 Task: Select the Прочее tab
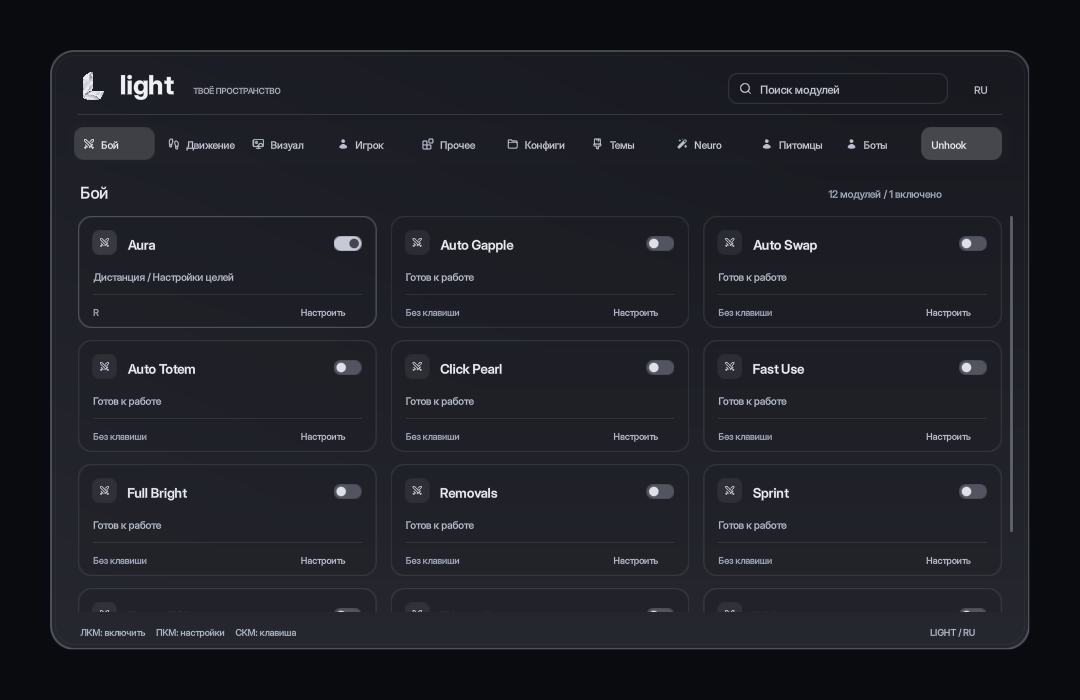coord(448,145)
